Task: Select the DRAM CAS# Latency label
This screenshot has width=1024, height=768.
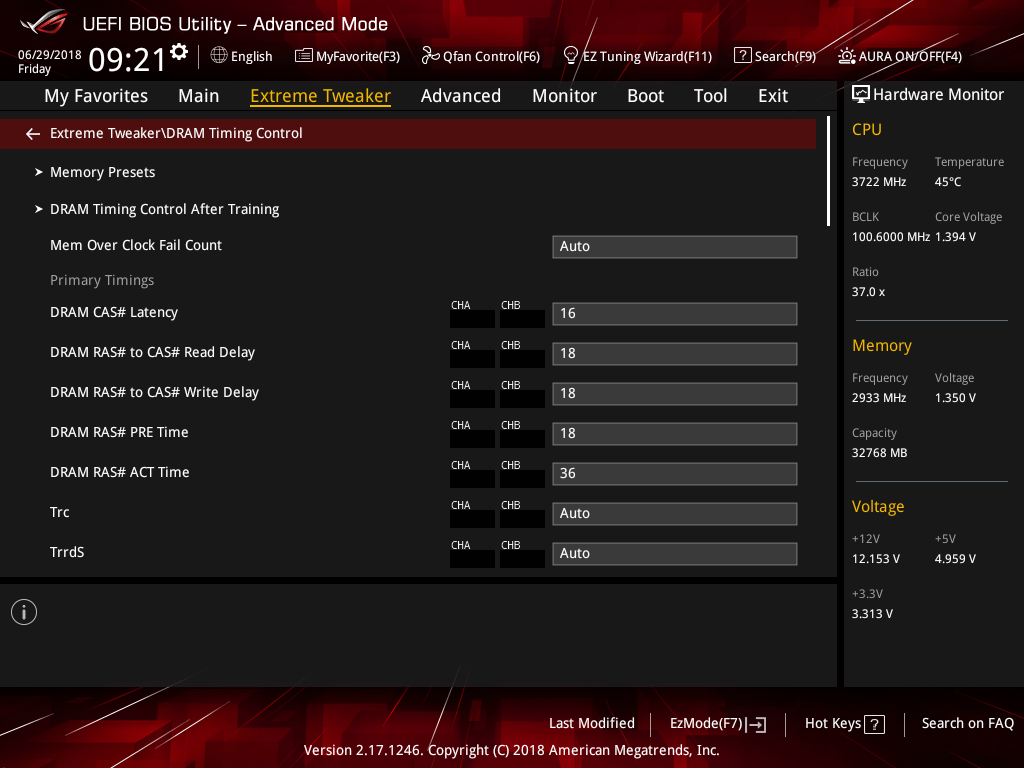Action: pos(114,313)
